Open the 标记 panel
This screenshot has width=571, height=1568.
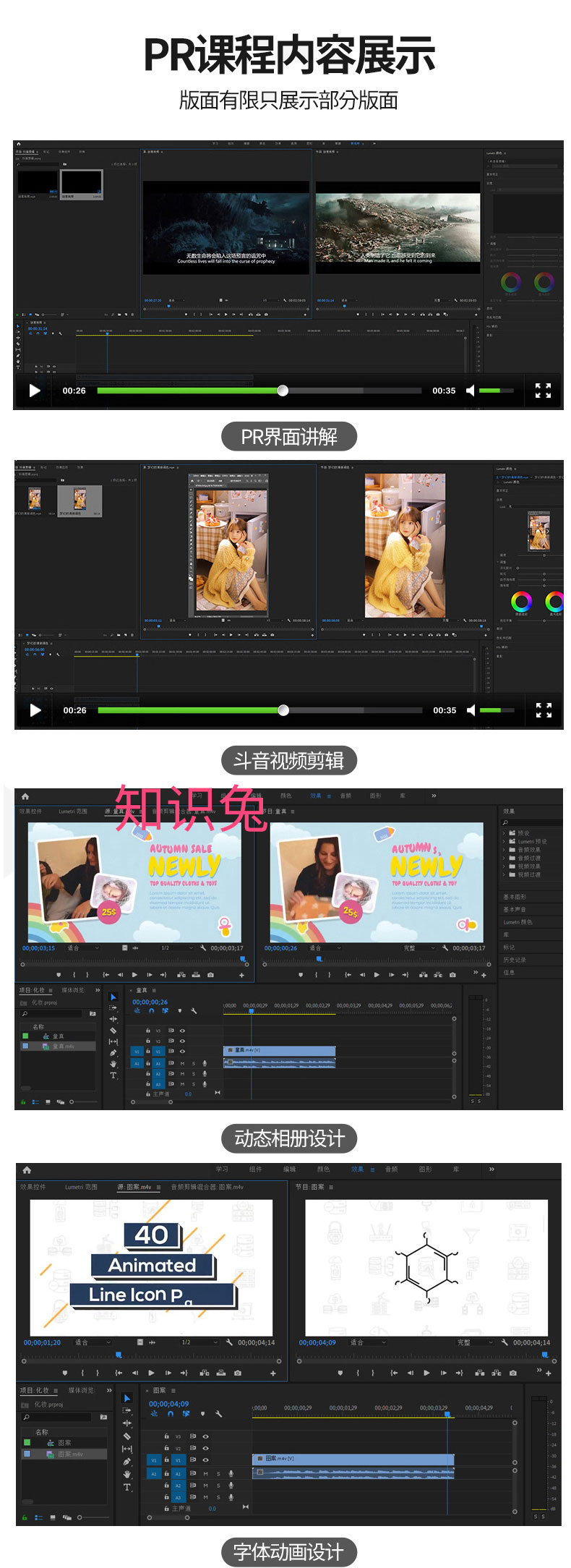coord(510,947)
